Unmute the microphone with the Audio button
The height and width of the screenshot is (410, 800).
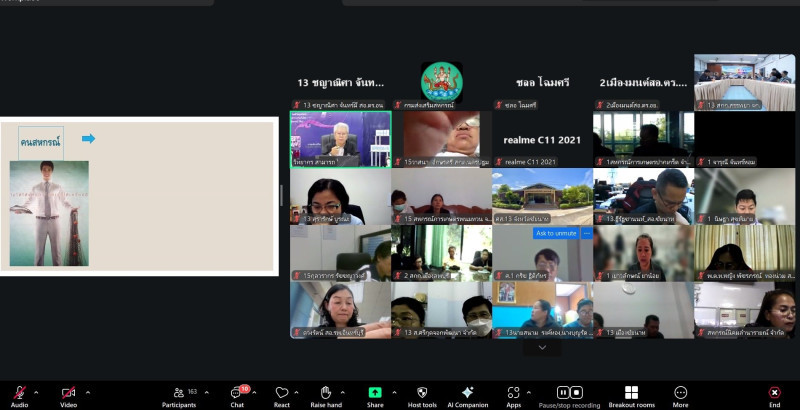(x=19, y=393)
